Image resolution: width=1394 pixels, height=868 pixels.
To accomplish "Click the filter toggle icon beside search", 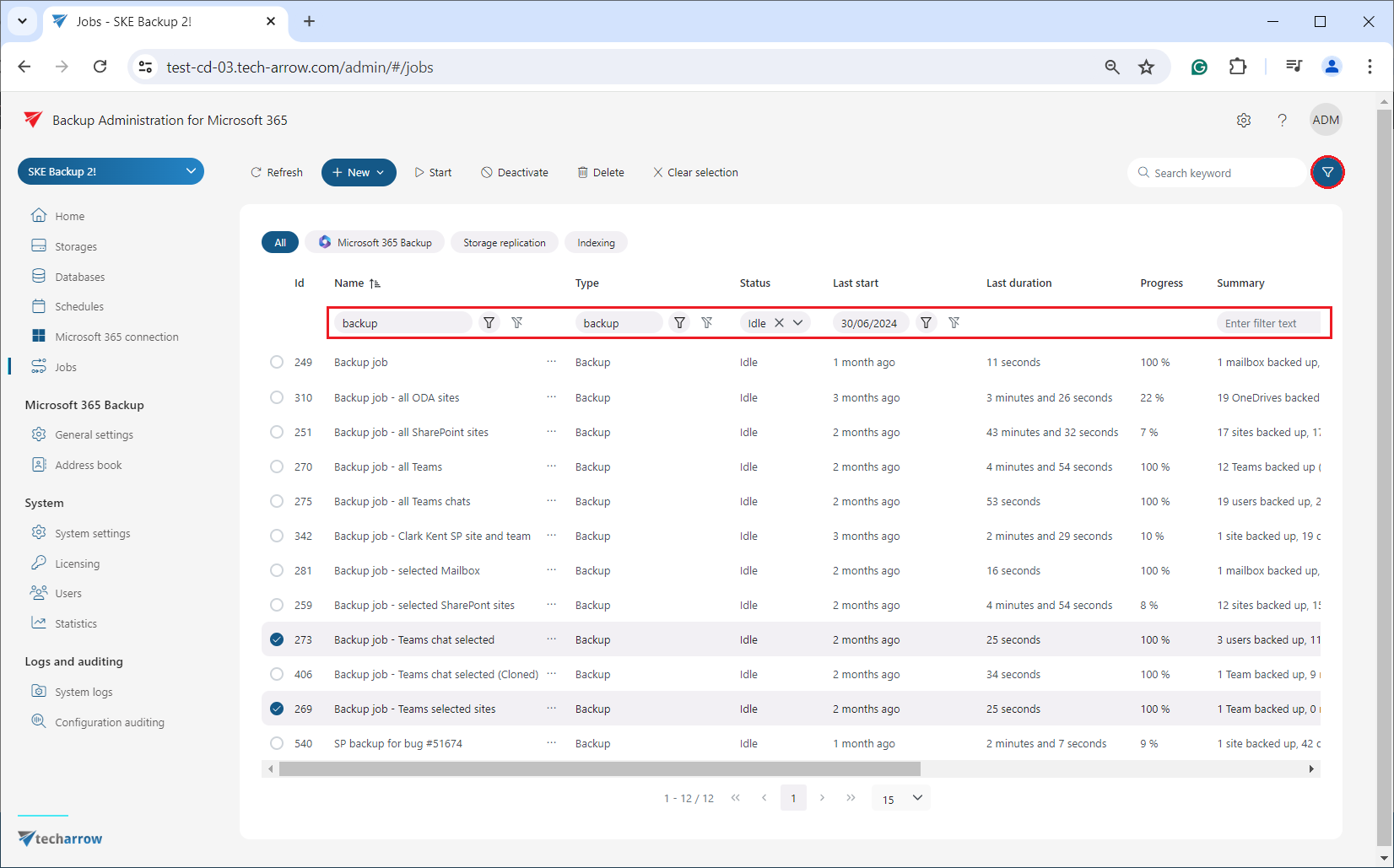I will coord(1327,172).
